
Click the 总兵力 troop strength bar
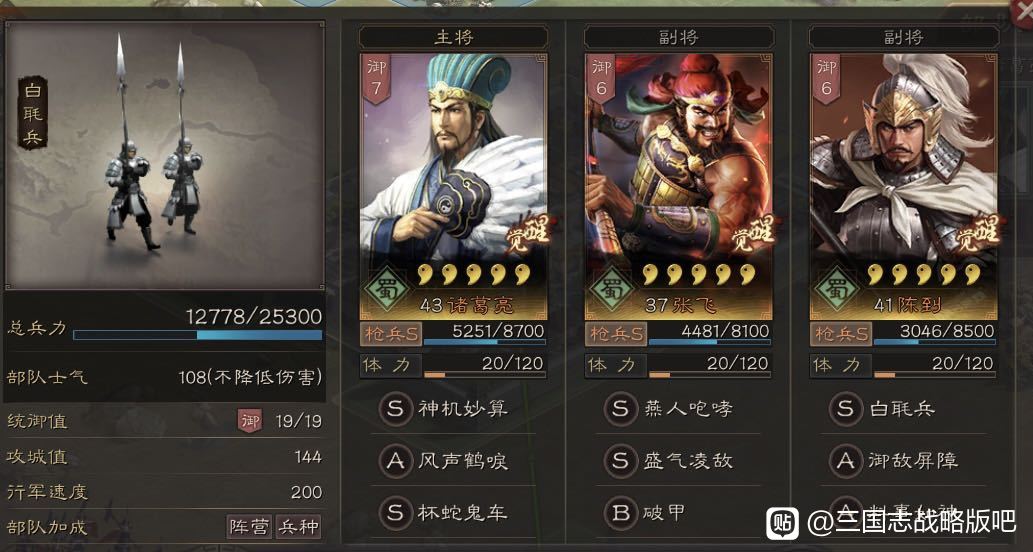198,335
